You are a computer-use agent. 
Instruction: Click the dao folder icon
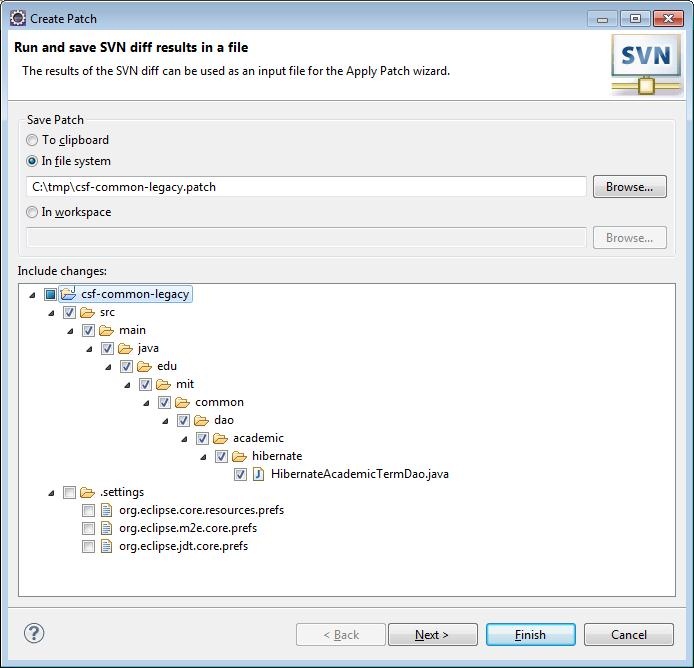pyautogui.click(x=201, y=420)
